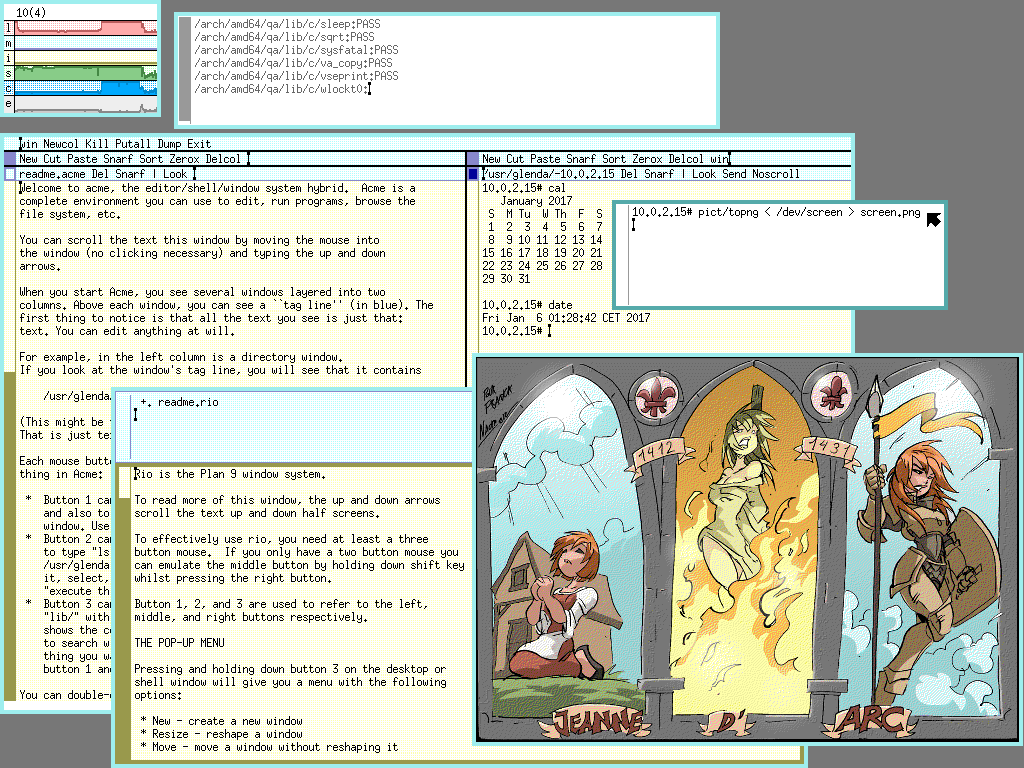Click the 'THE POP-UP MENU' heading

[x=180, y=643]
